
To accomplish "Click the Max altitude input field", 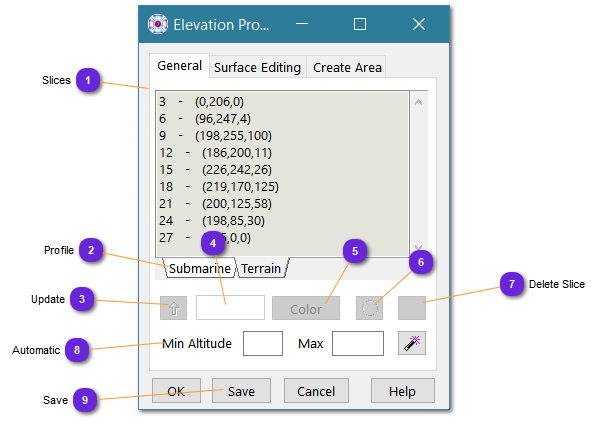I will [357, 344].
